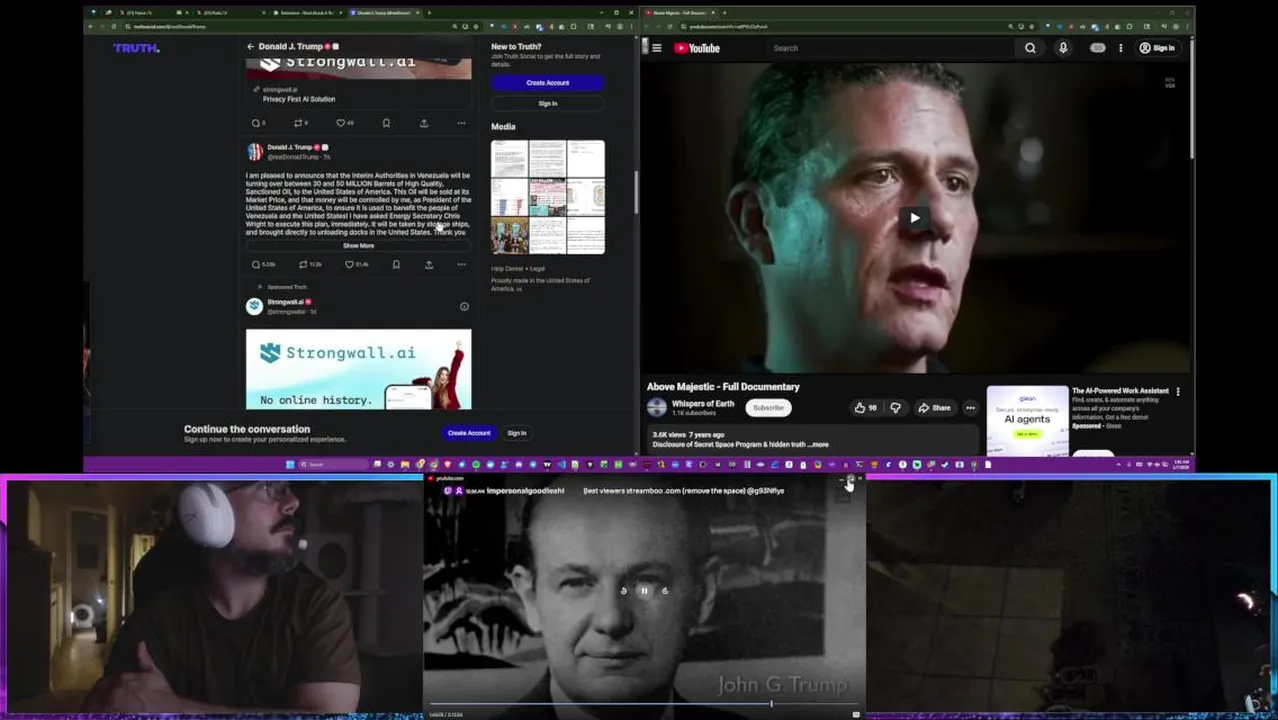Viewport: 1278px width, 720px height.
Task: Click the YouTube logo
Action: (x=697, y=48)
